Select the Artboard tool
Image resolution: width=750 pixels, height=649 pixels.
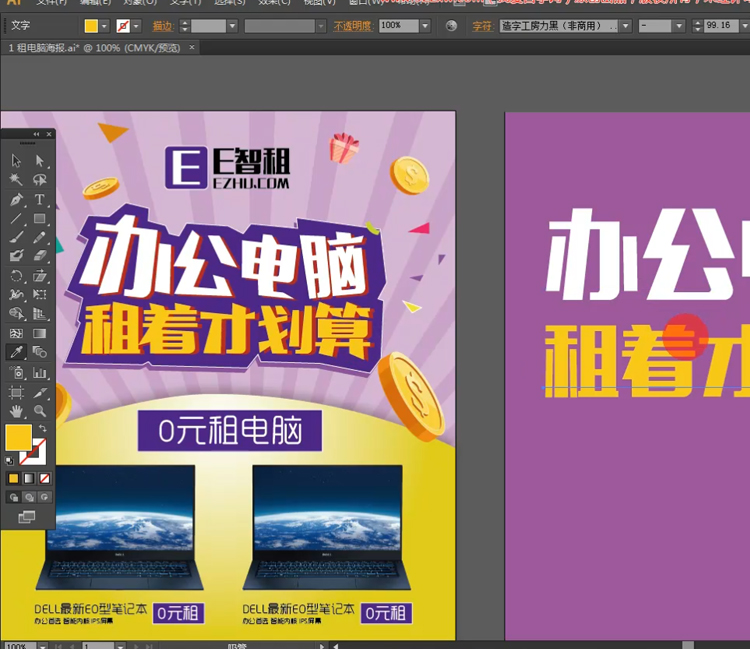(16, 393)
